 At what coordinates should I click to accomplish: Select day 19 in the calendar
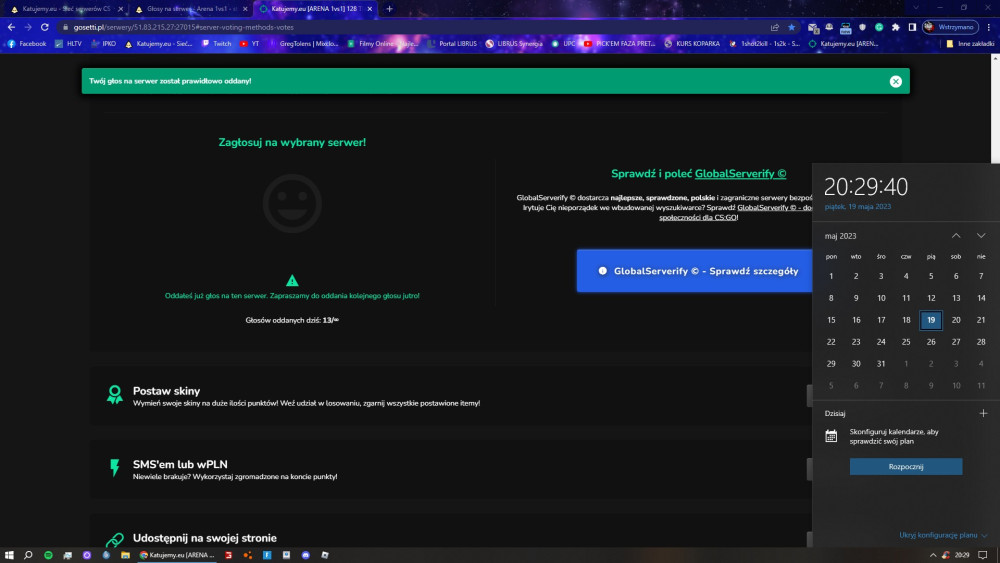pos(931,320)
